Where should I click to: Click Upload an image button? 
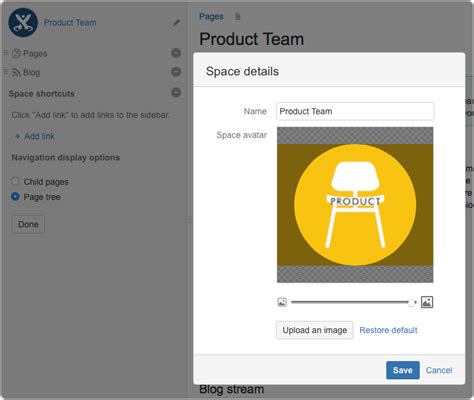[x=315, y=330]
